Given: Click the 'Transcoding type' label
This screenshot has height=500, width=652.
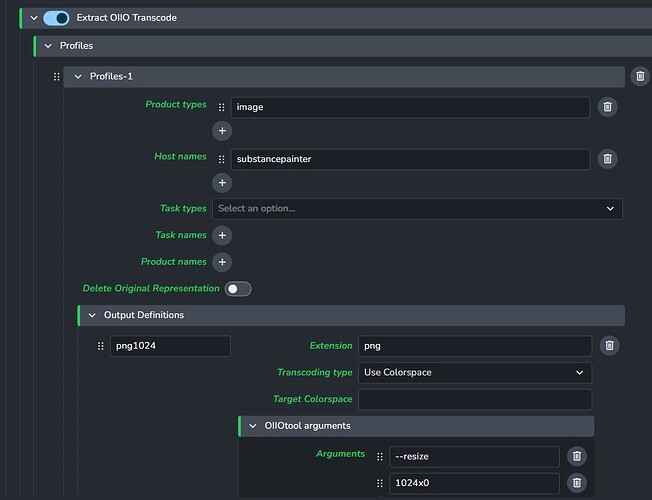Looking at the screenshot, I should point(315,372).
